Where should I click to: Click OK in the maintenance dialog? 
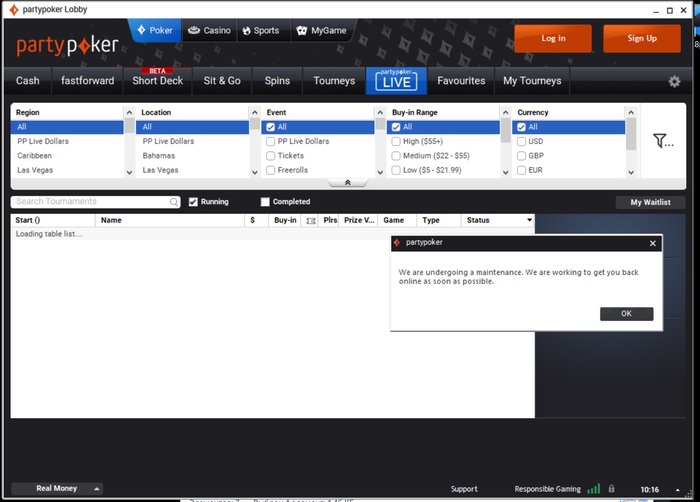(x=626, y=314)
